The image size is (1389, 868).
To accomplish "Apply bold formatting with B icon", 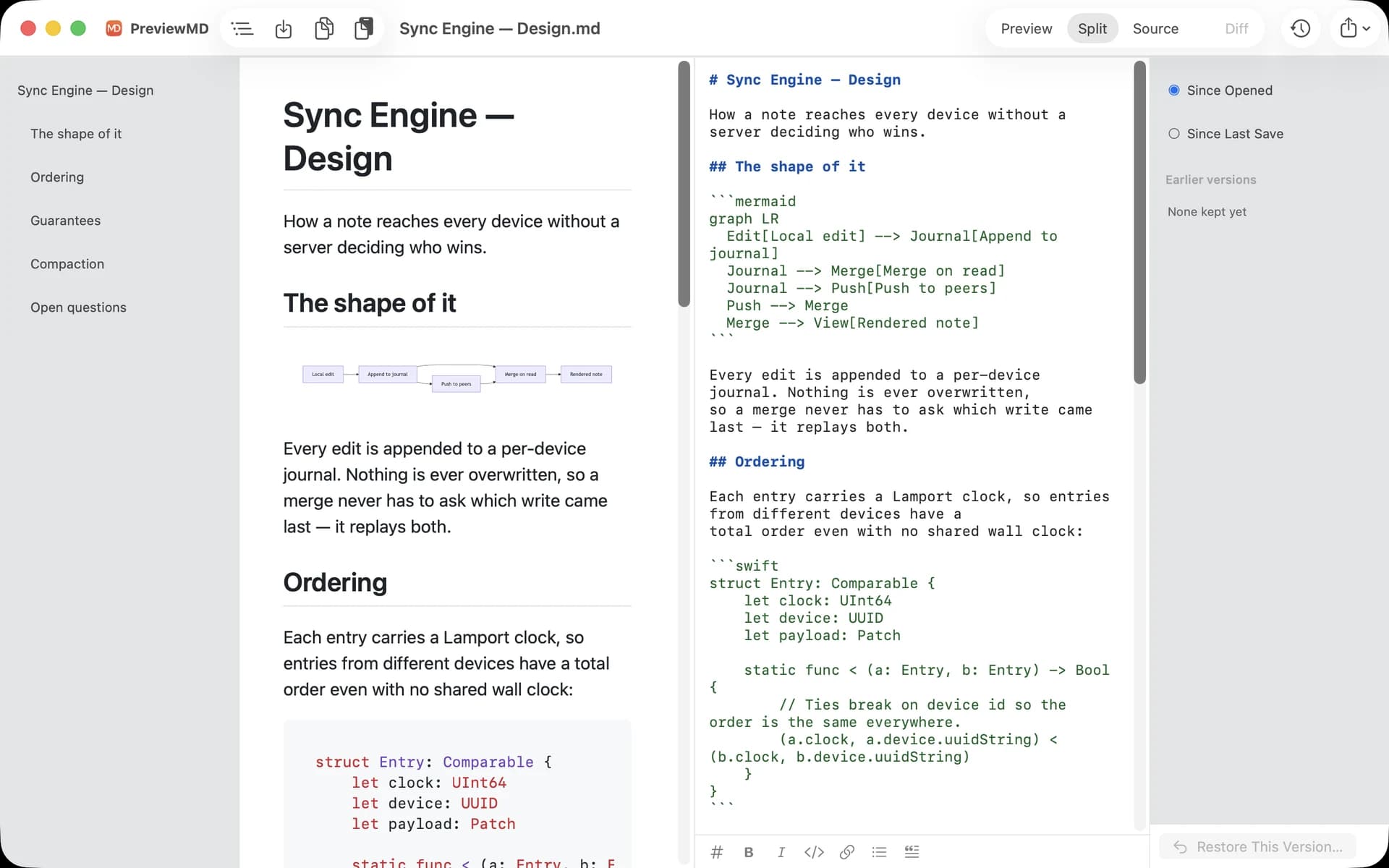I will [x=749, y=852].
